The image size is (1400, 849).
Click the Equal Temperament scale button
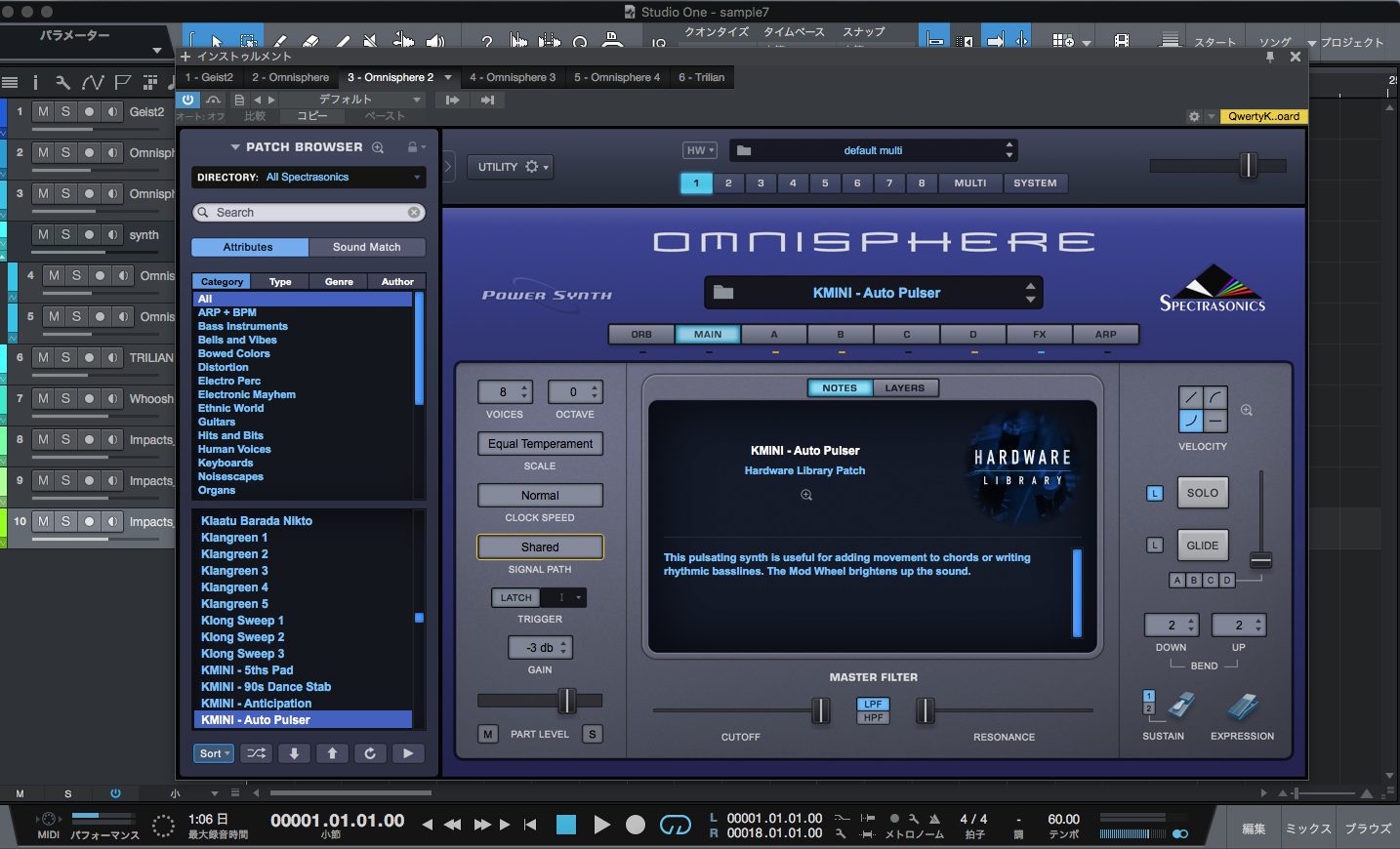pyautogui.click(x=540, y=443)
